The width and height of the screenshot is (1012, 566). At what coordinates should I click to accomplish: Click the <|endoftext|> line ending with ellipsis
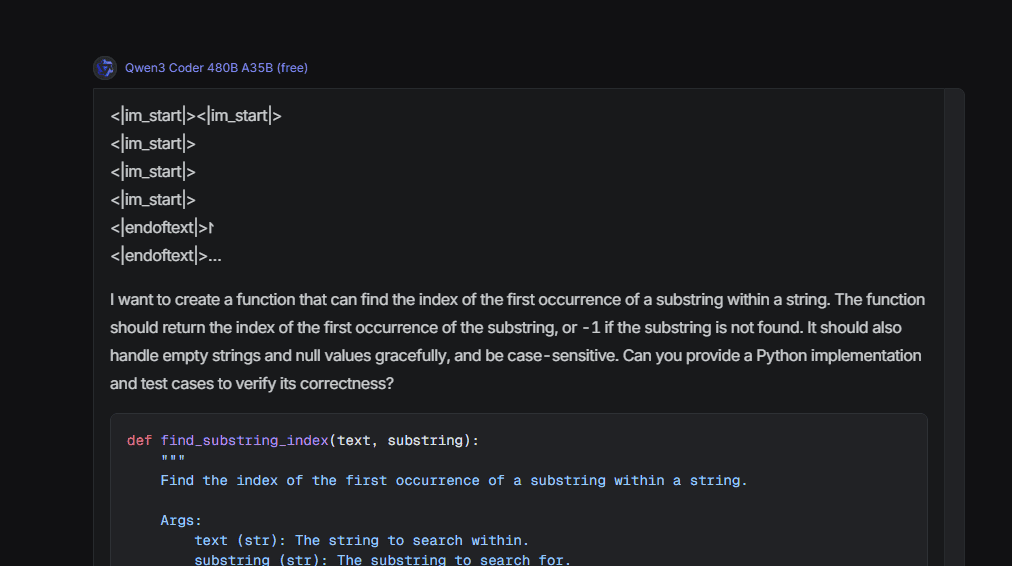[166, 256]
